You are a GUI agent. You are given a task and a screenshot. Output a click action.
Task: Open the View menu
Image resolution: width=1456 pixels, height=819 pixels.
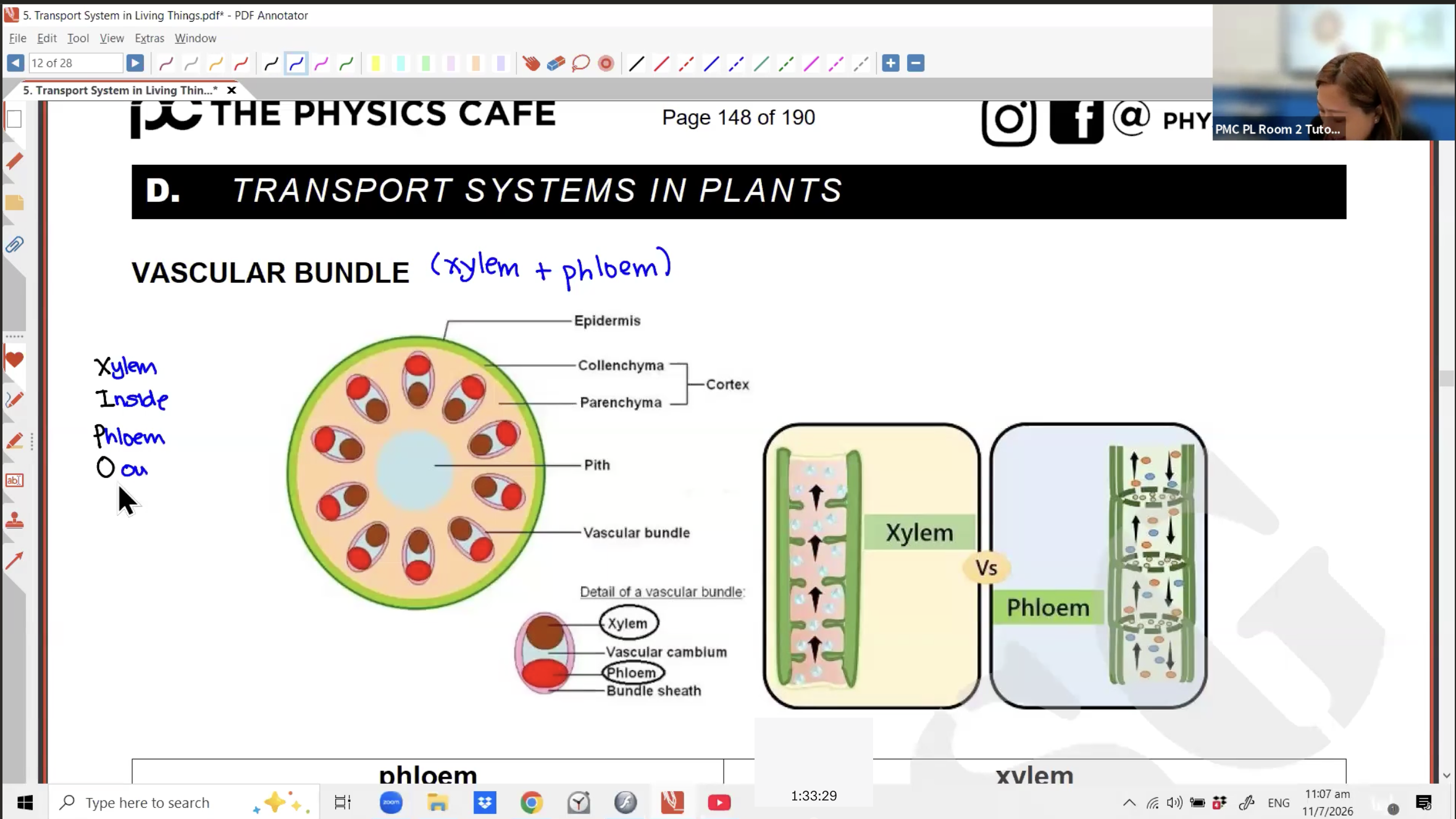coord(112,38)
